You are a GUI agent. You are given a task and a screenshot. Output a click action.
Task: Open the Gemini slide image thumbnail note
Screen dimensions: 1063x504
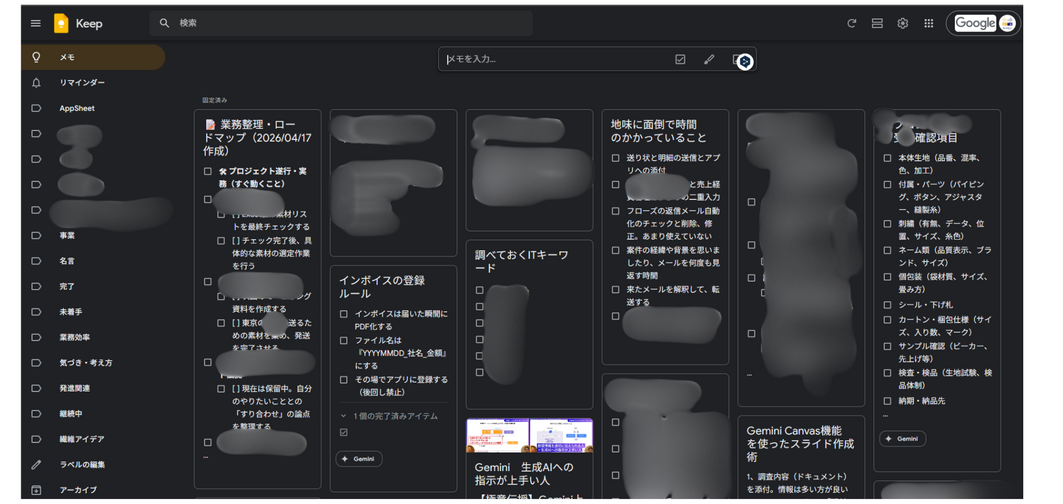click(x=529, y=435)
